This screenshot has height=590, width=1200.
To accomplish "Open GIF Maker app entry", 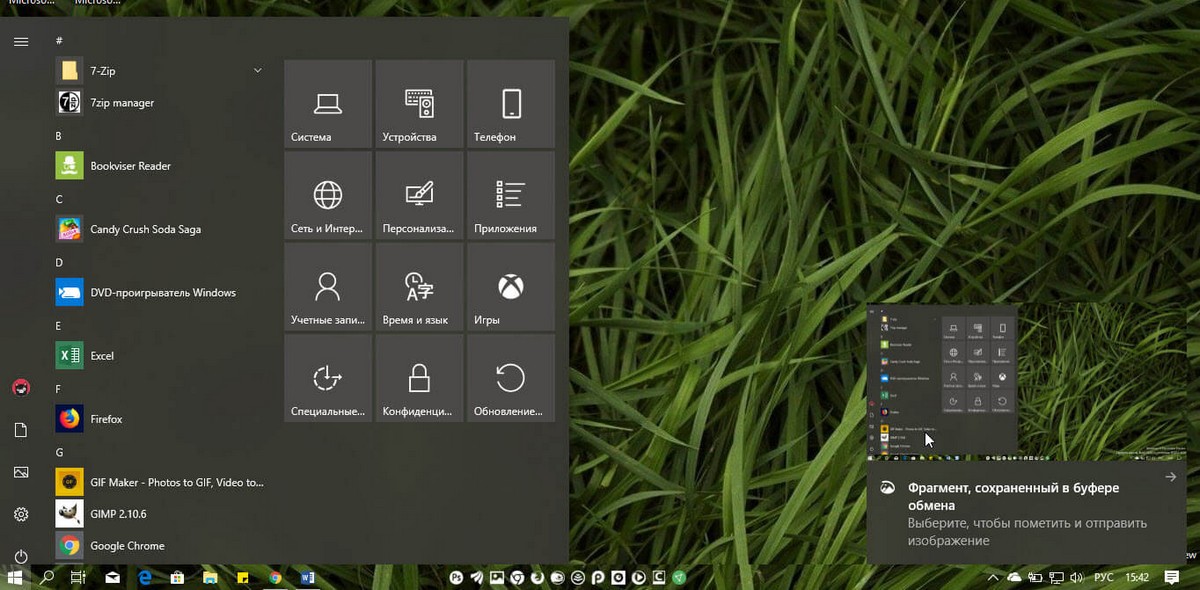I will tap(161, 482).
